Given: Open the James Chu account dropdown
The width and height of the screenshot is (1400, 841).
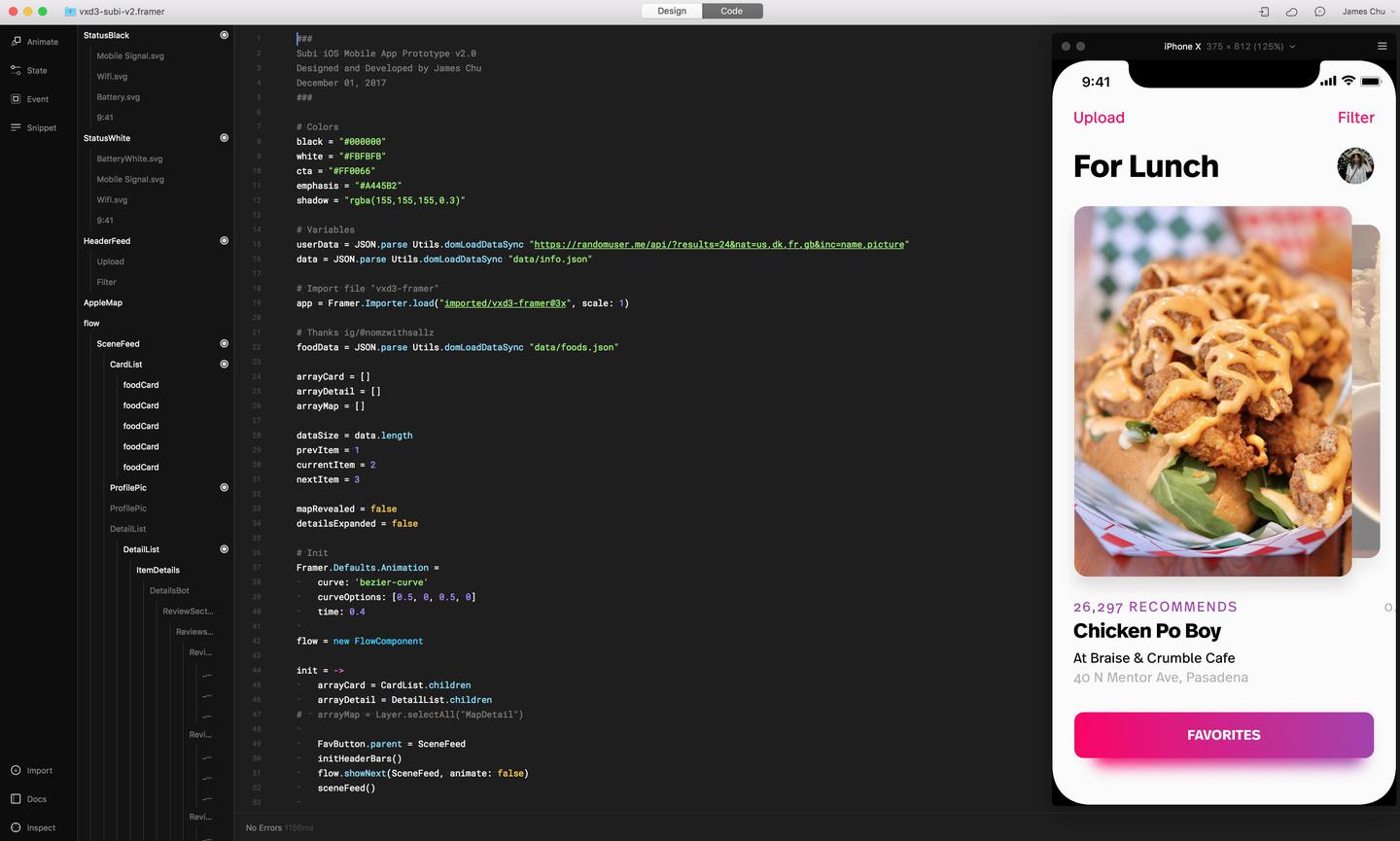Looking at the screenshot, I should tap(1367, 12).
